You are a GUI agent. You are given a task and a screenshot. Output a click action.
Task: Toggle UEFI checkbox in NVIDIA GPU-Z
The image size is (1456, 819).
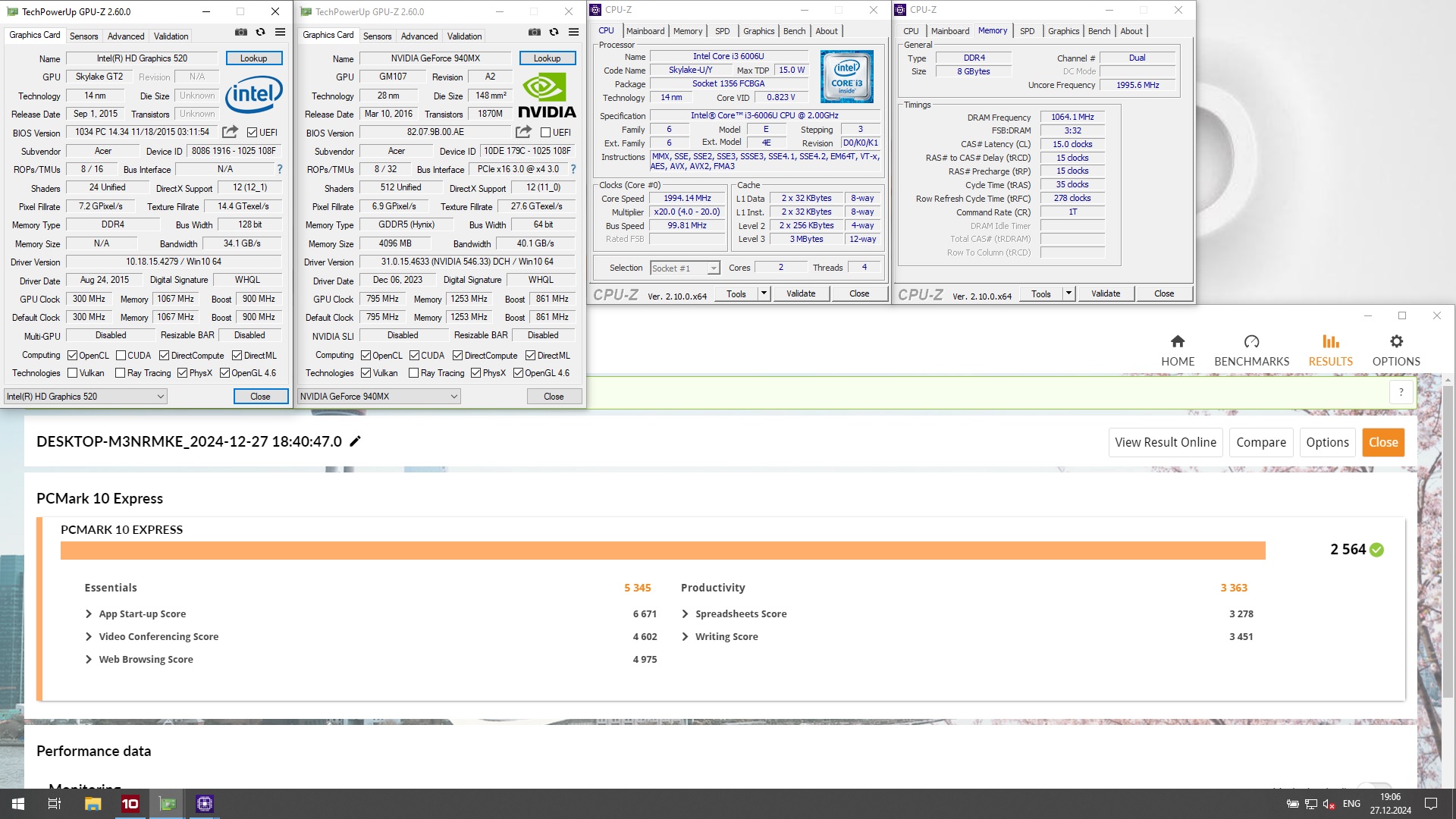pyautogui.click(x=545, y=132)
